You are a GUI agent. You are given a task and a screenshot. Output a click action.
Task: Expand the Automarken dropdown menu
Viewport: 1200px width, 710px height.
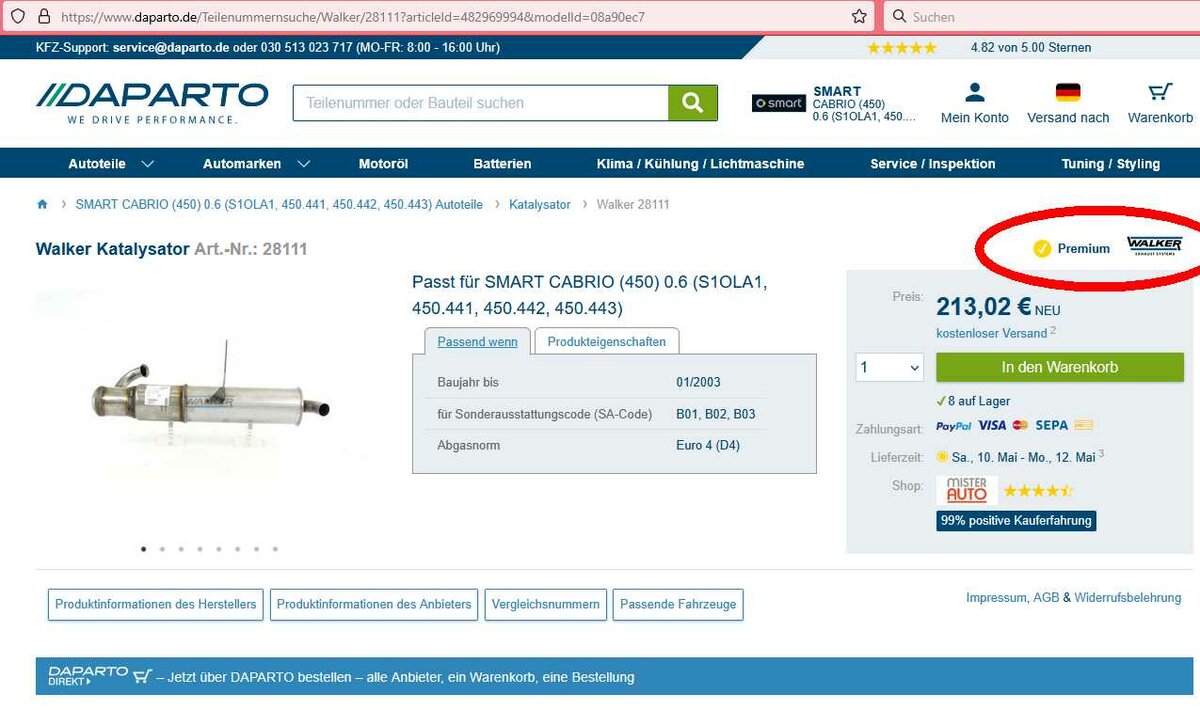tap(256, 164)
